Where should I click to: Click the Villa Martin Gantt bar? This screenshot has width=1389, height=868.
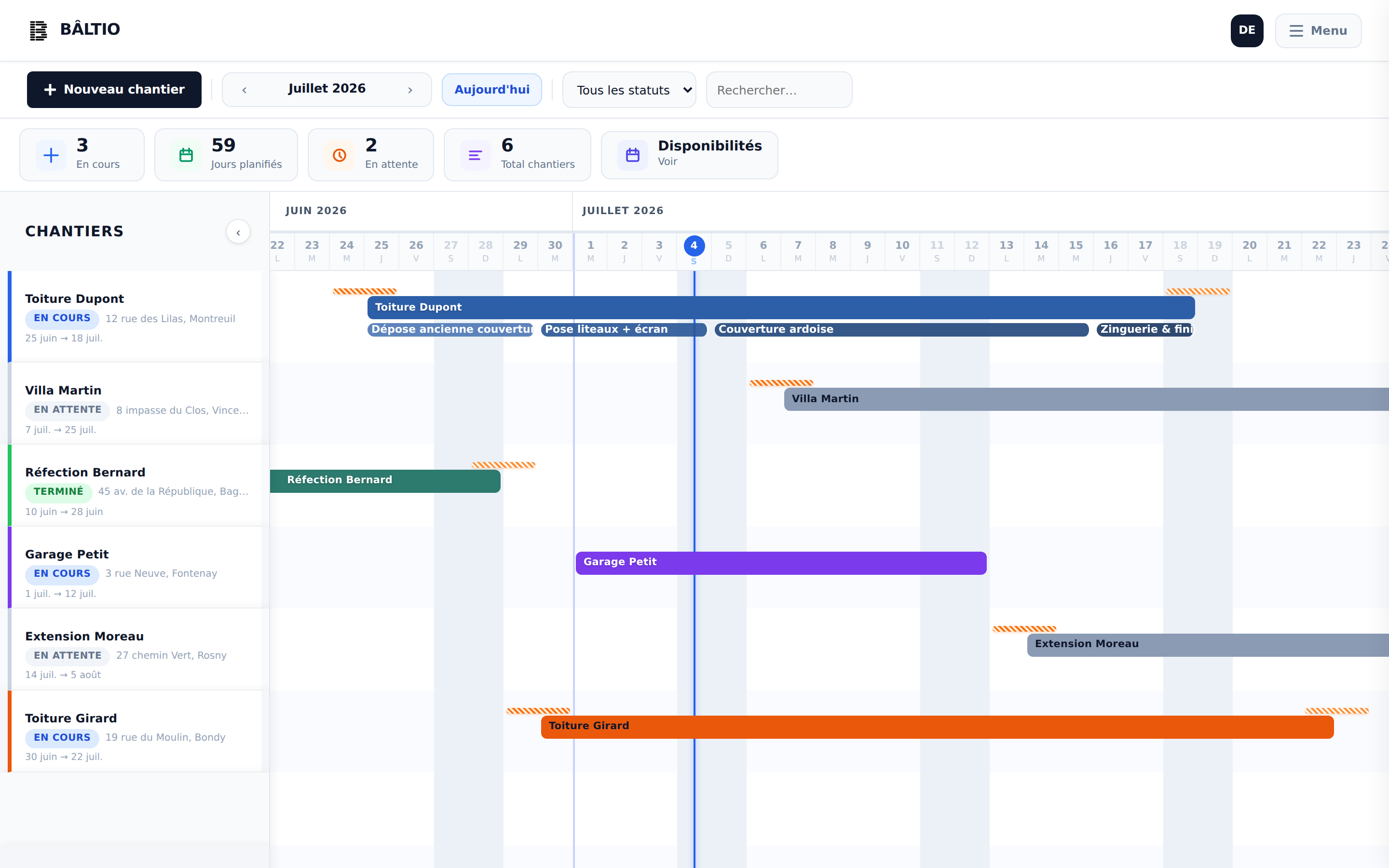coord(1087,399)
